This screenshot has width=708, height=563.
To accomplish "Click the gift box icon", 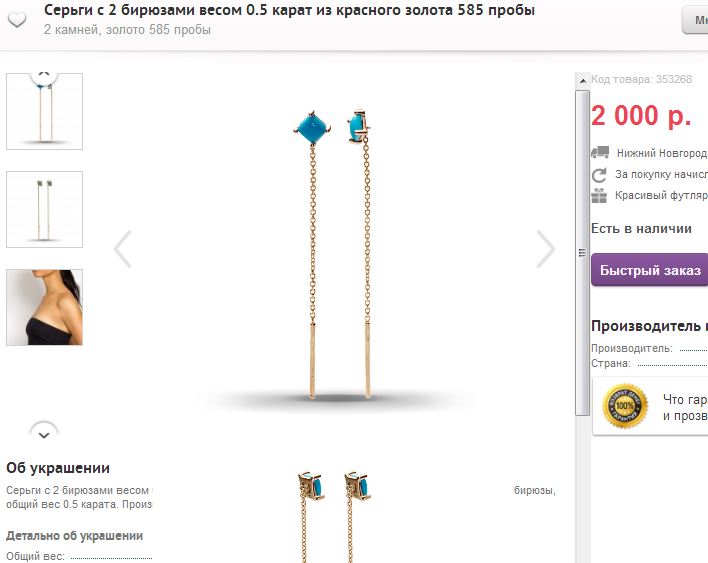I will click(x=599, y=195).
